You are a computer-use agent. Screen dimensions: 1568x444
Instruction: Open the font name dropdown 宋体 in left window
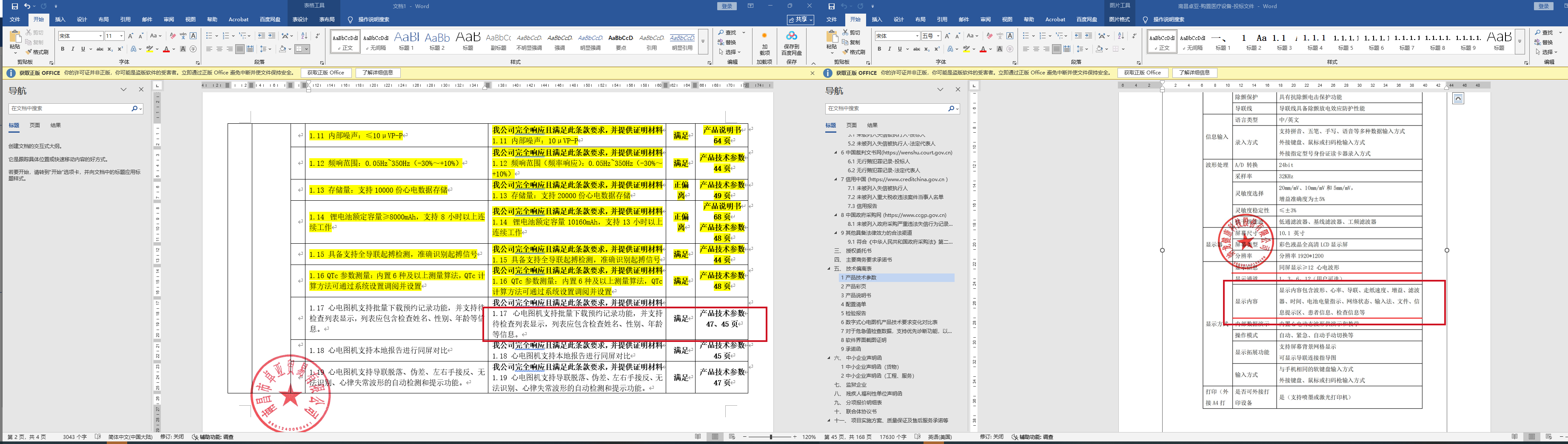click(100, 36)
